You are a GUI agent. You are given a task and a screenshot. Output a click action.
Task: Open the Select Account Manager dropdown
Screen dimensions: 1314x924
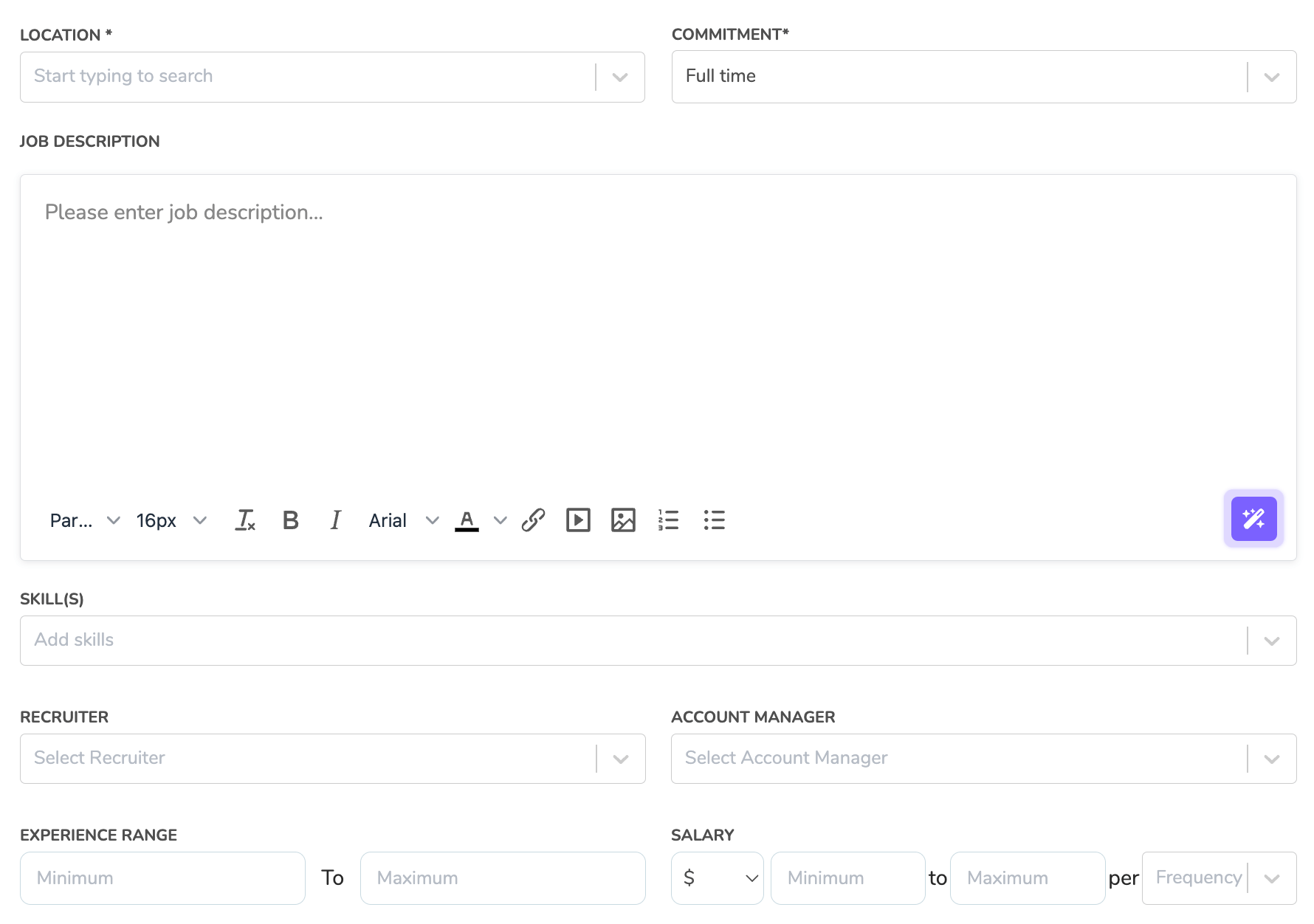point(983,759)
